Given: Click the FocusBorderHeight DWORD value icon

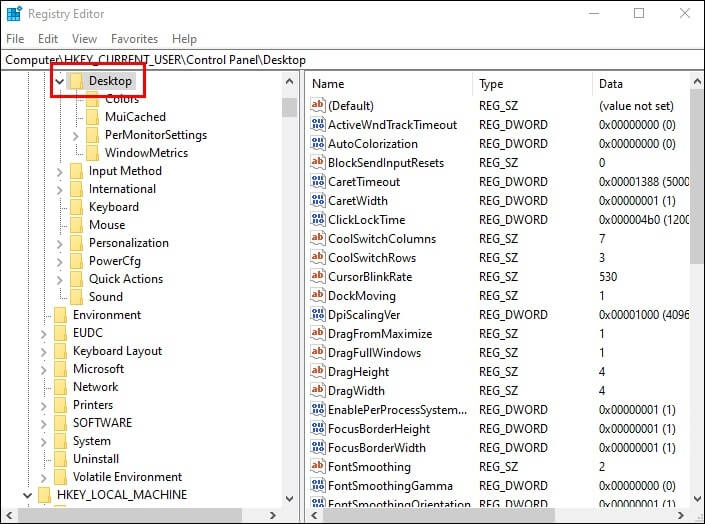Looking at the screenshot, I should 317,429.
